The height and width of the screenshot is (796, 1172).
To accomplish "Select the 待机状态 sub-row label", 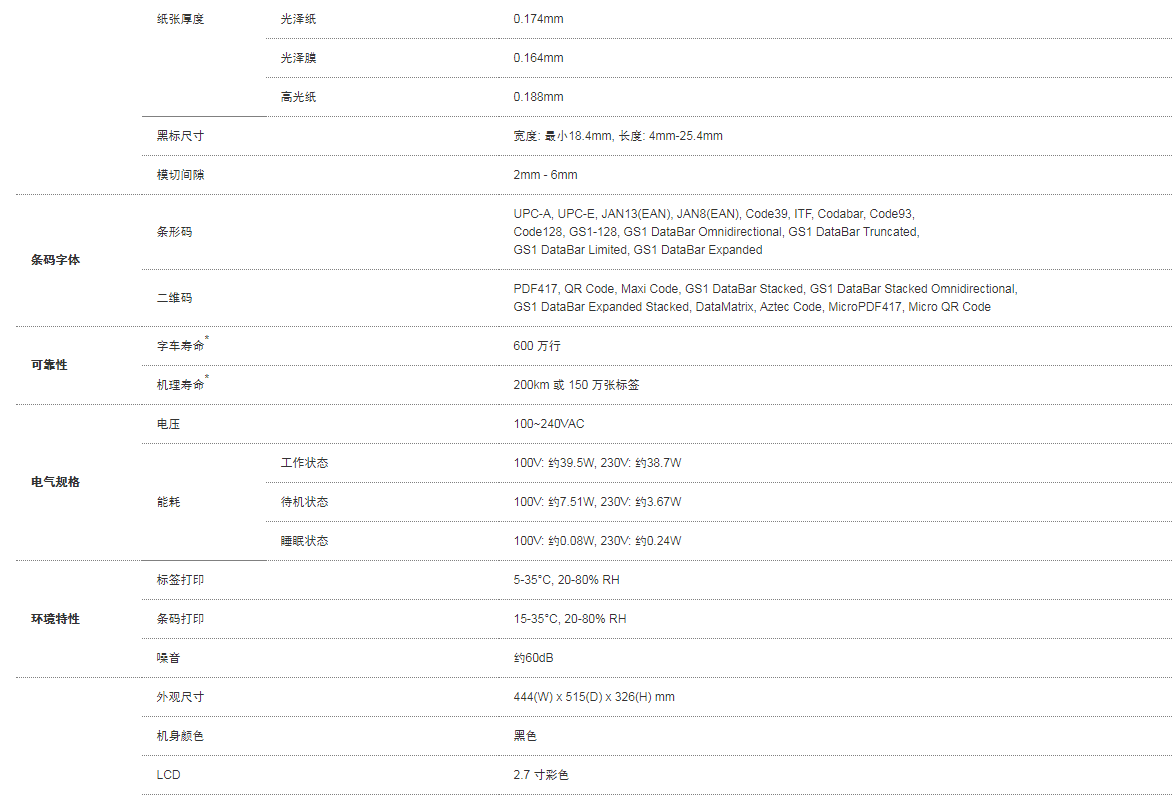I will coord(304,502).
